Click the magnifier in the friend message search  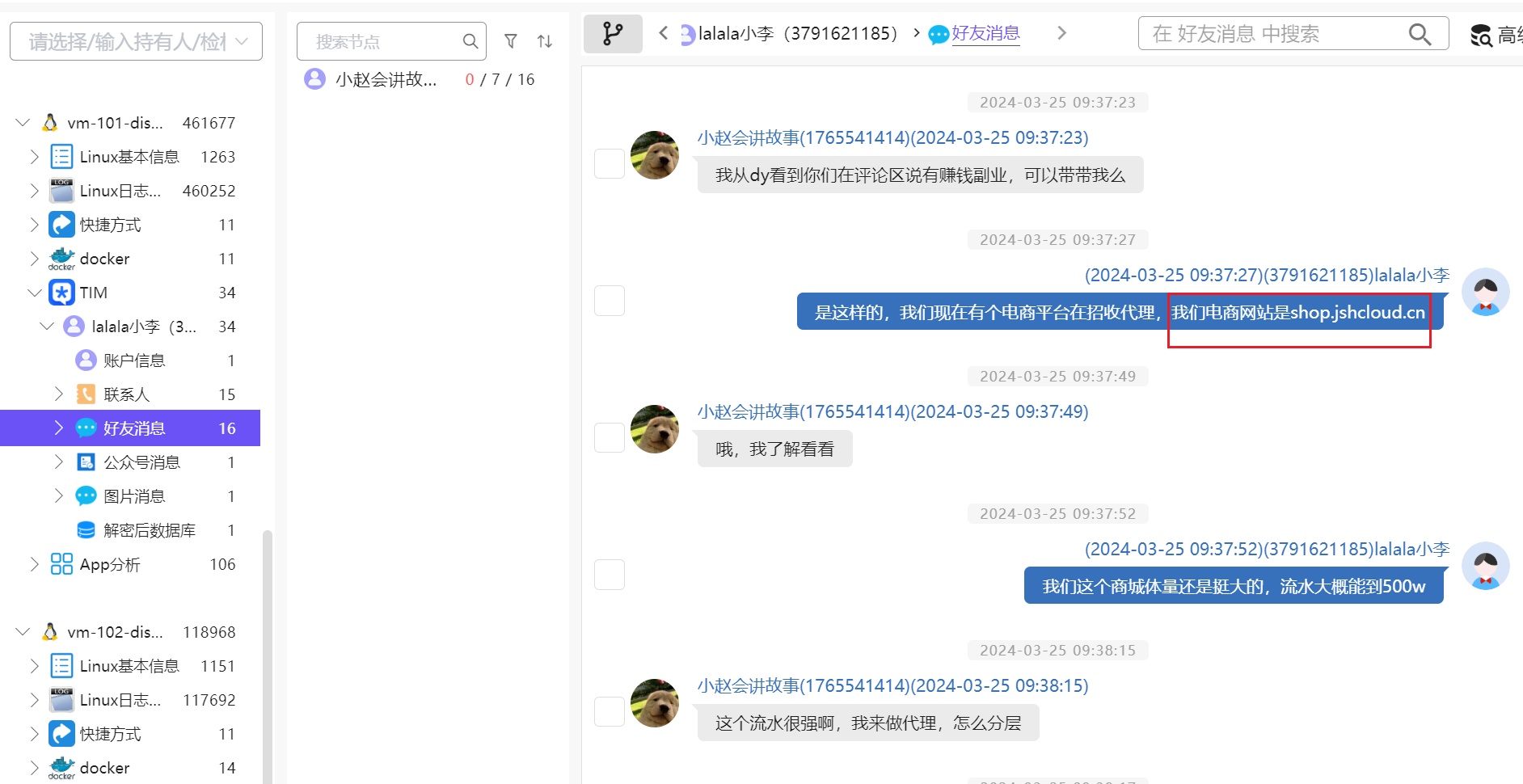(x=1420, y=34)
